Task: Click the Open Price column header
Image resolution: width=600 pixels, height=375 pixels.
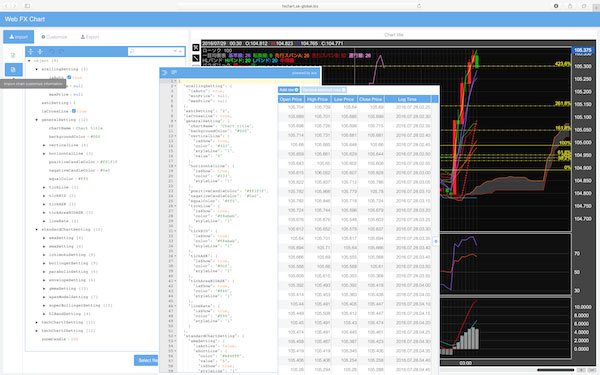Action: (x=291, y=99)
